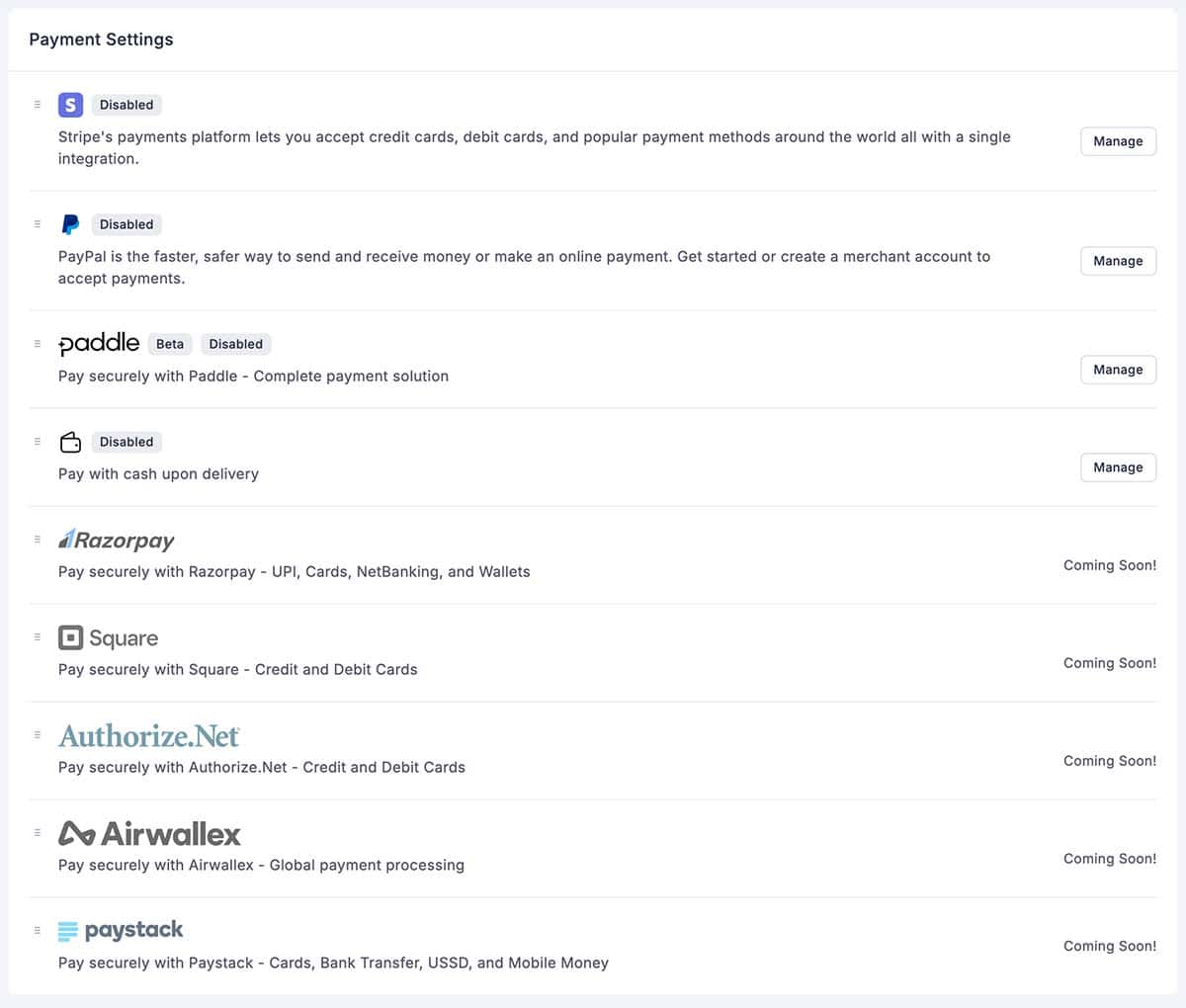Click the Payment Settings heading
Viewport: 1186px width, 1008px height.
[x=101, y=40]
